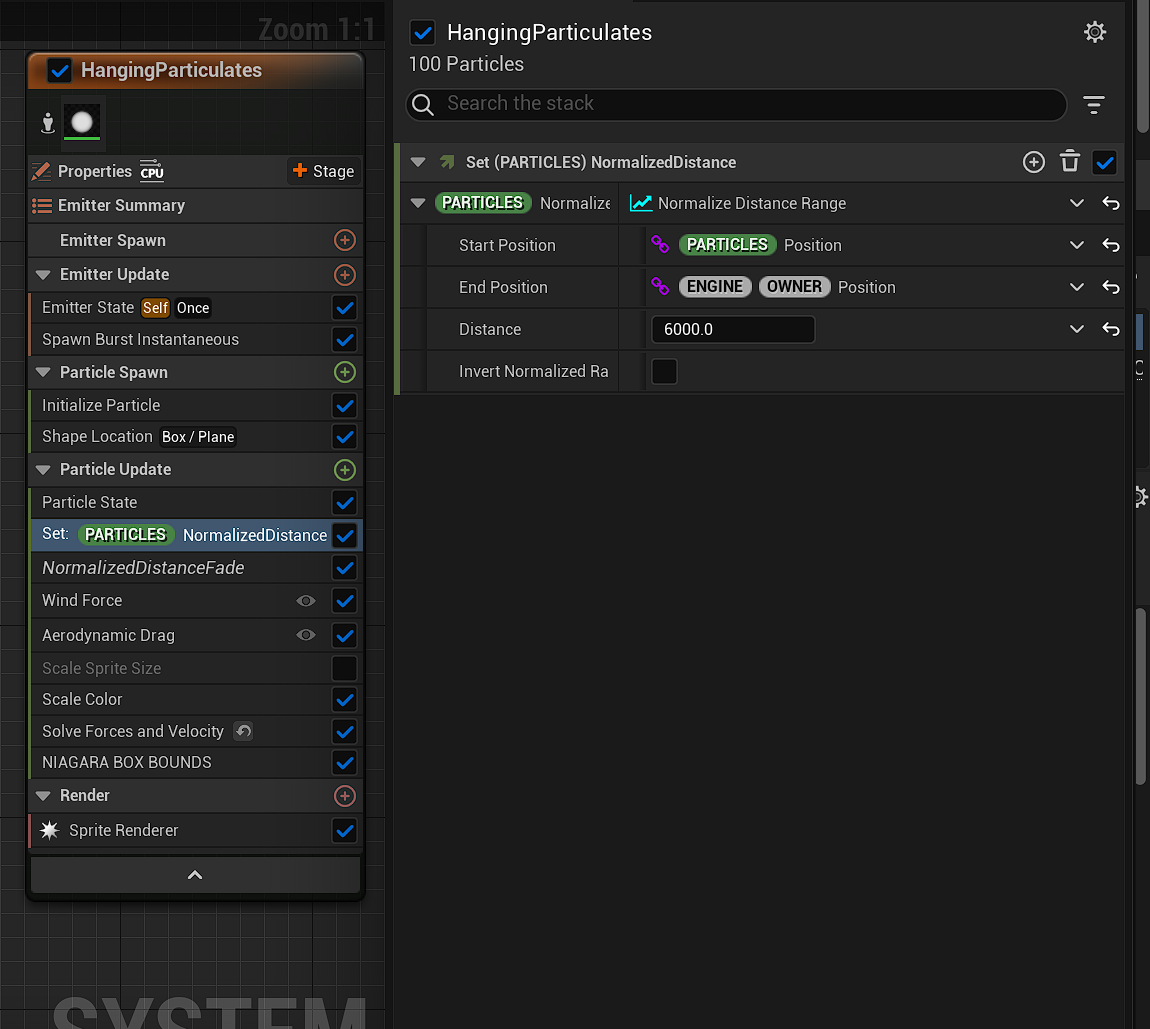Open the Start Position dropdown arrow
This screenshot has width=1150, height=1029.
tap(1077, 245)
